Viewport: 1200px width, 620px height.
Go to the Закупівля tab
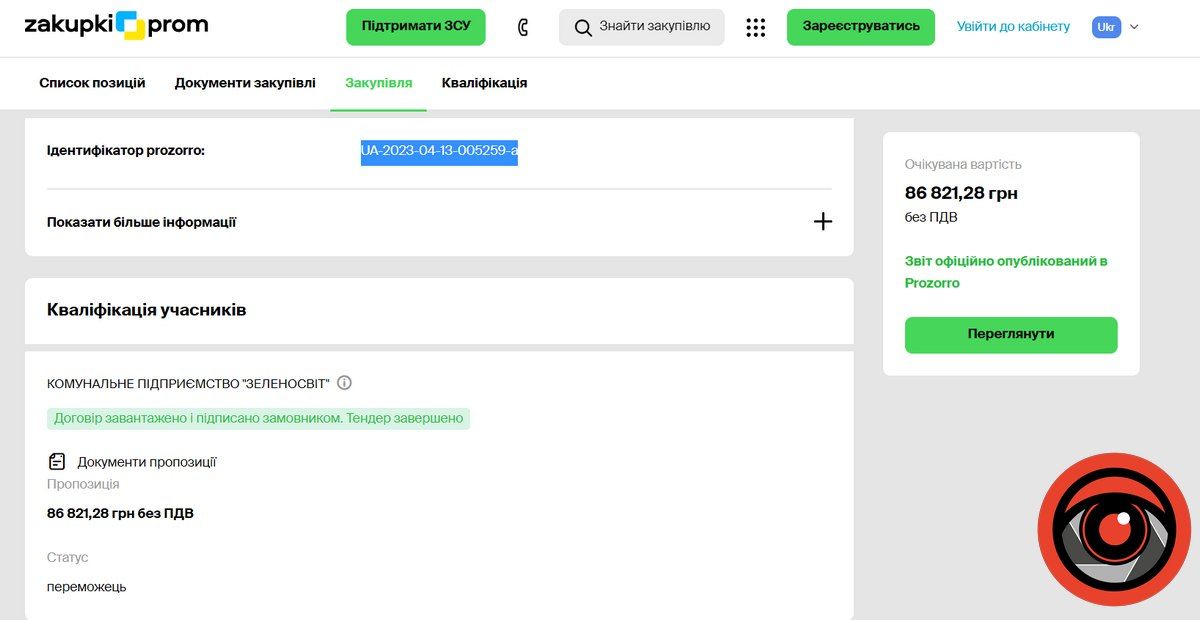click(x=378, y=83)
